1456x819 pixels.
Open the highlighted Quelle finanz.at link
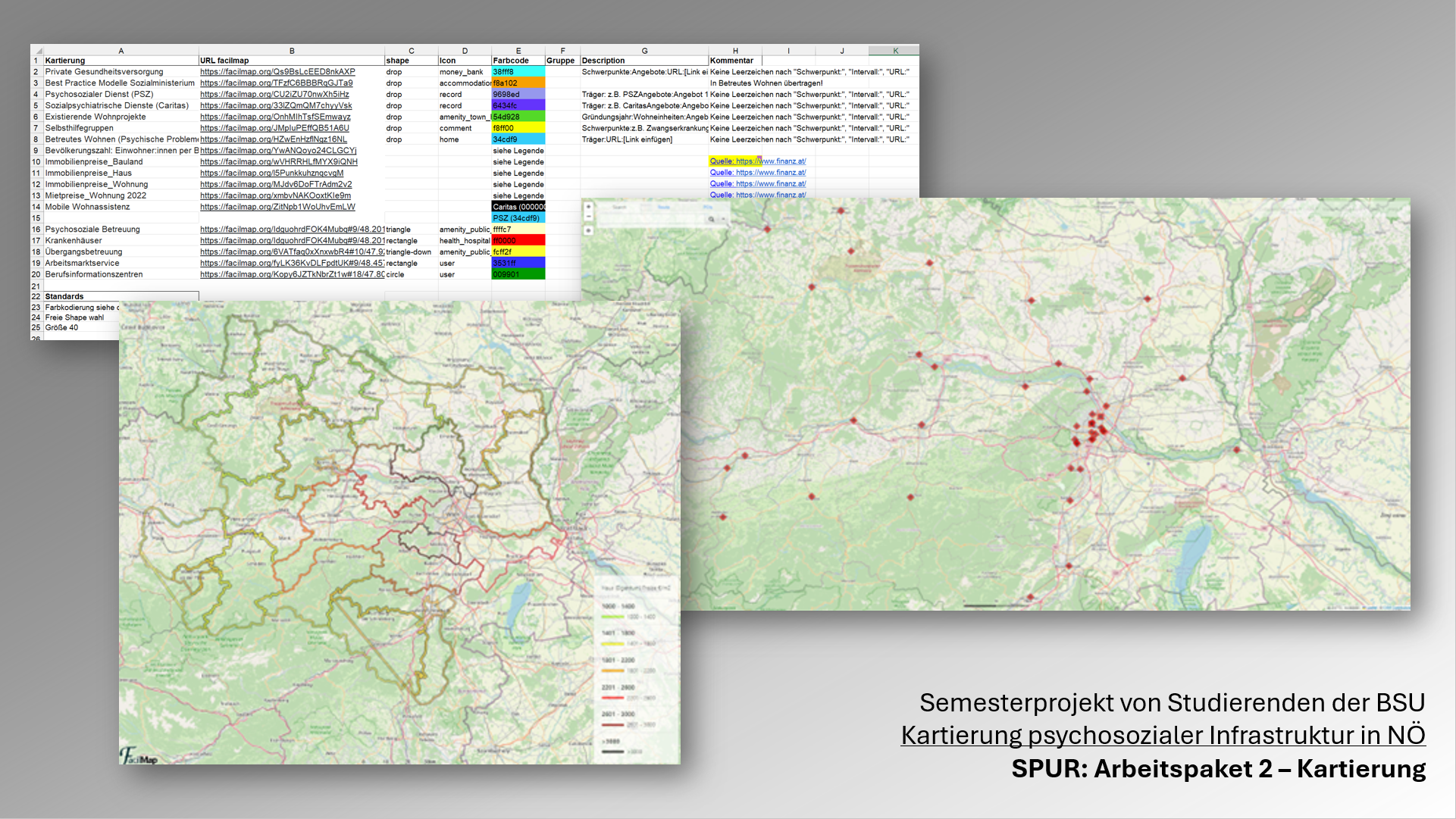(757, 161)
